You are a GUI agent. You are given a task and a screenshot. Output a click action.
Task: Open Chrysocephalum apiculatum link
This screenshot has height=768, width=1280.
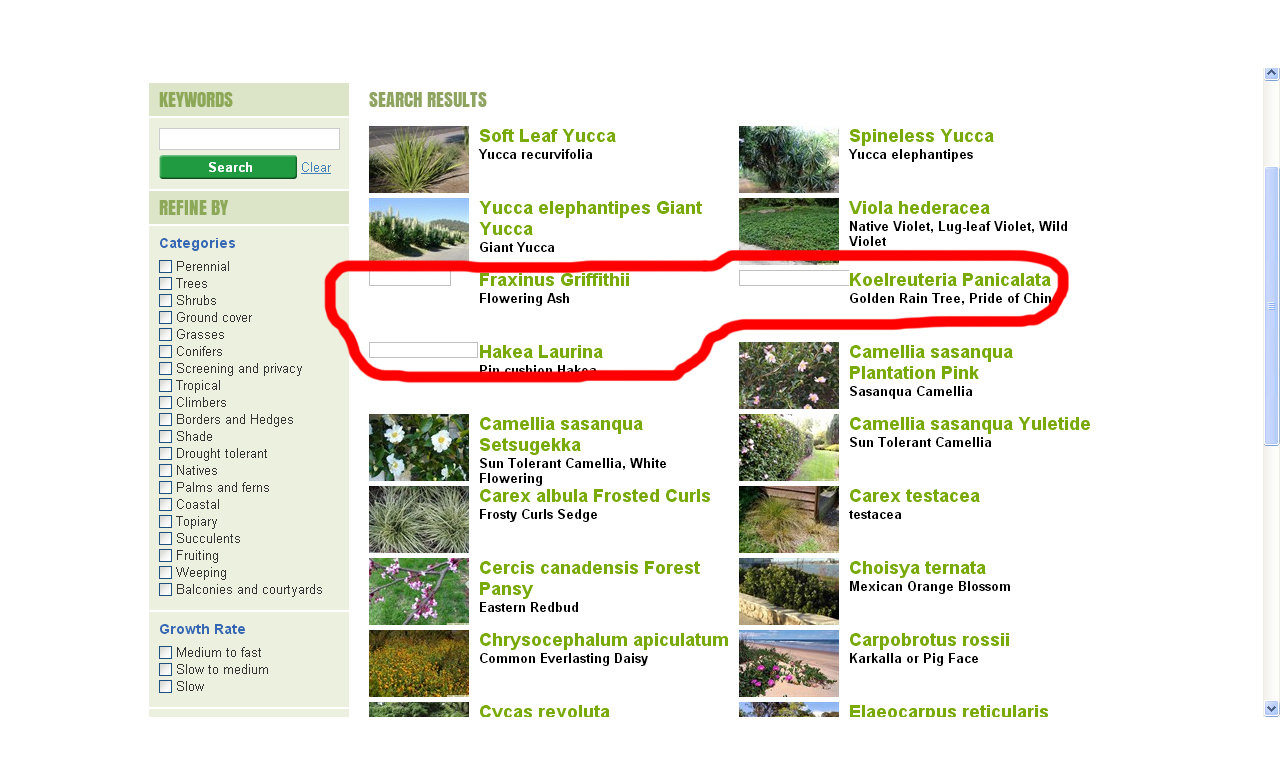pyautogui.click(x=604, y=640)
